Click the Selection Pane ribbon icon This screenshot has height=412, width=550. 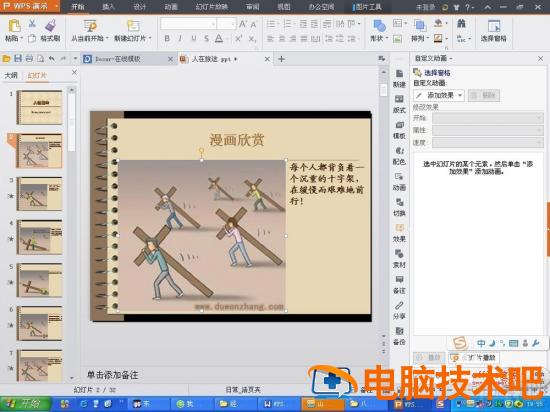pyautogui.click(x=494, y=26)
